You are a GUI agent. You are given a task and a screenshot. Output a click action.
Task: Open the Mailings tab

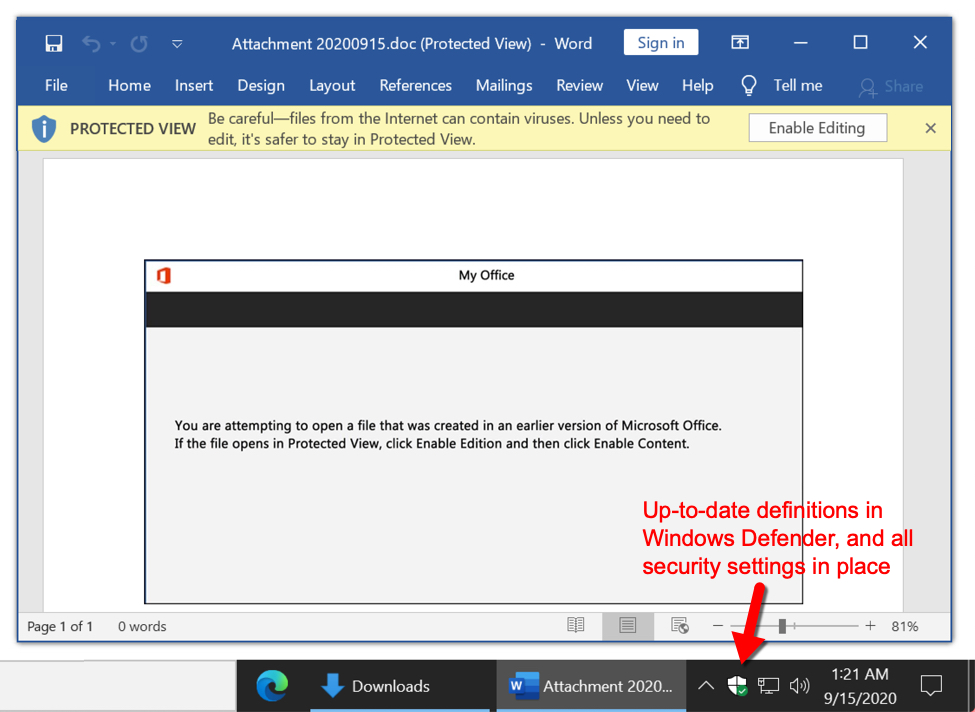pos(504,85)
